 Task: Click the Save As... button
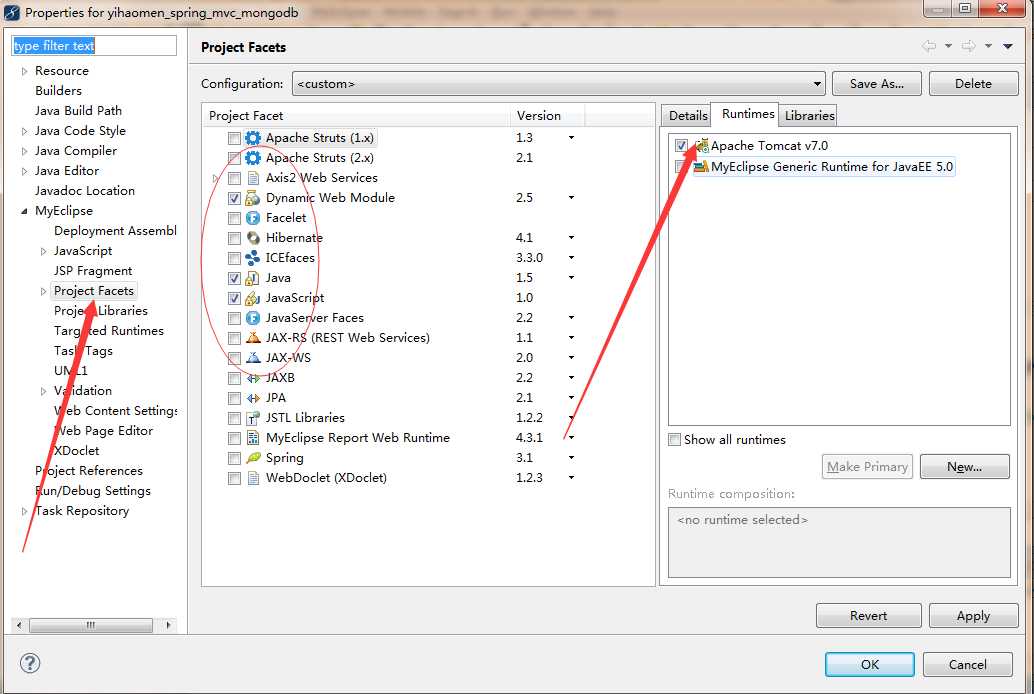pyautogui.click(x=876, y=84)
